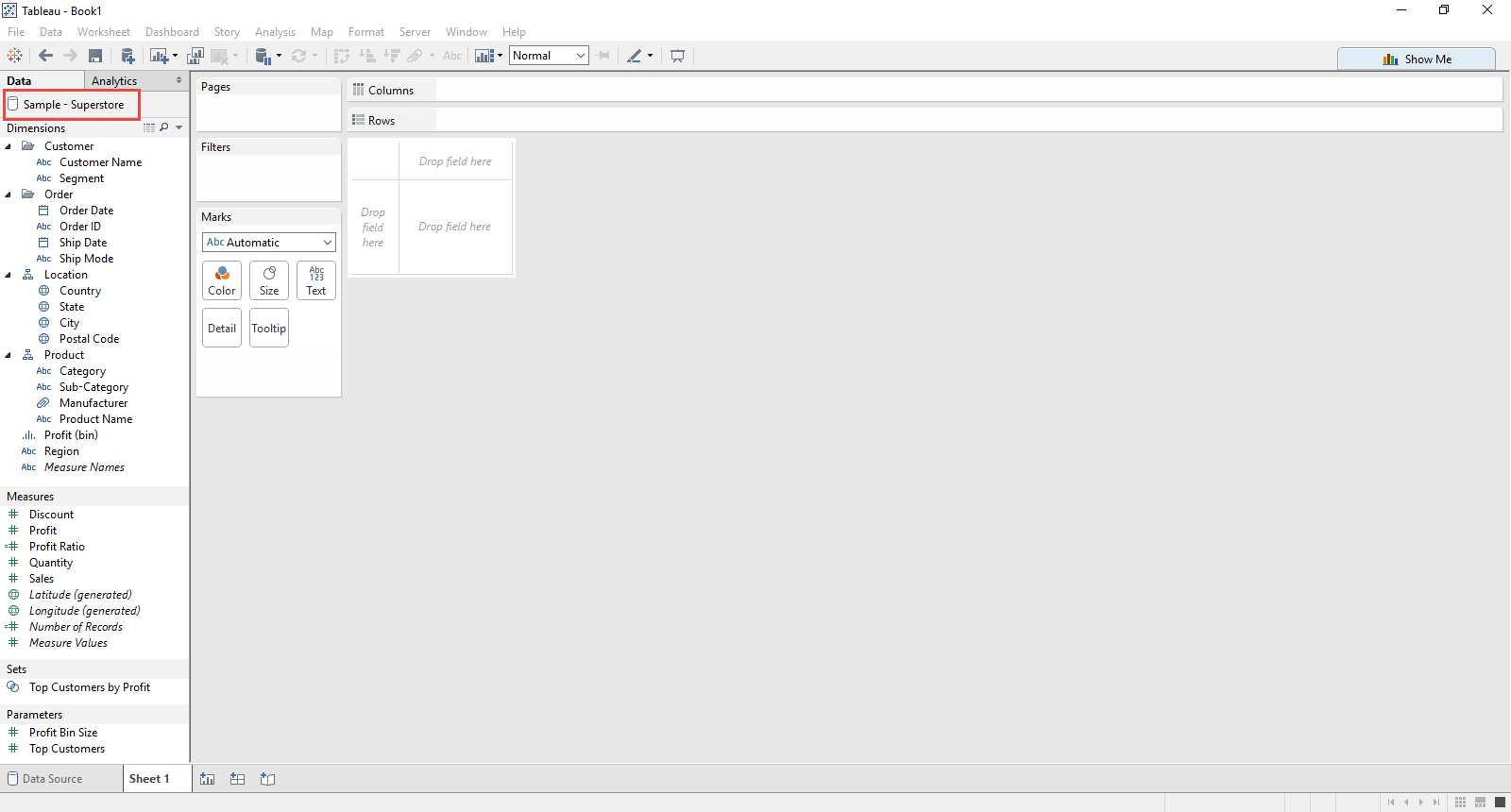Screen dimensions: 1511x812
Task: Open the Dimensions pane dropdown arrow
Action: pos(179,127)
